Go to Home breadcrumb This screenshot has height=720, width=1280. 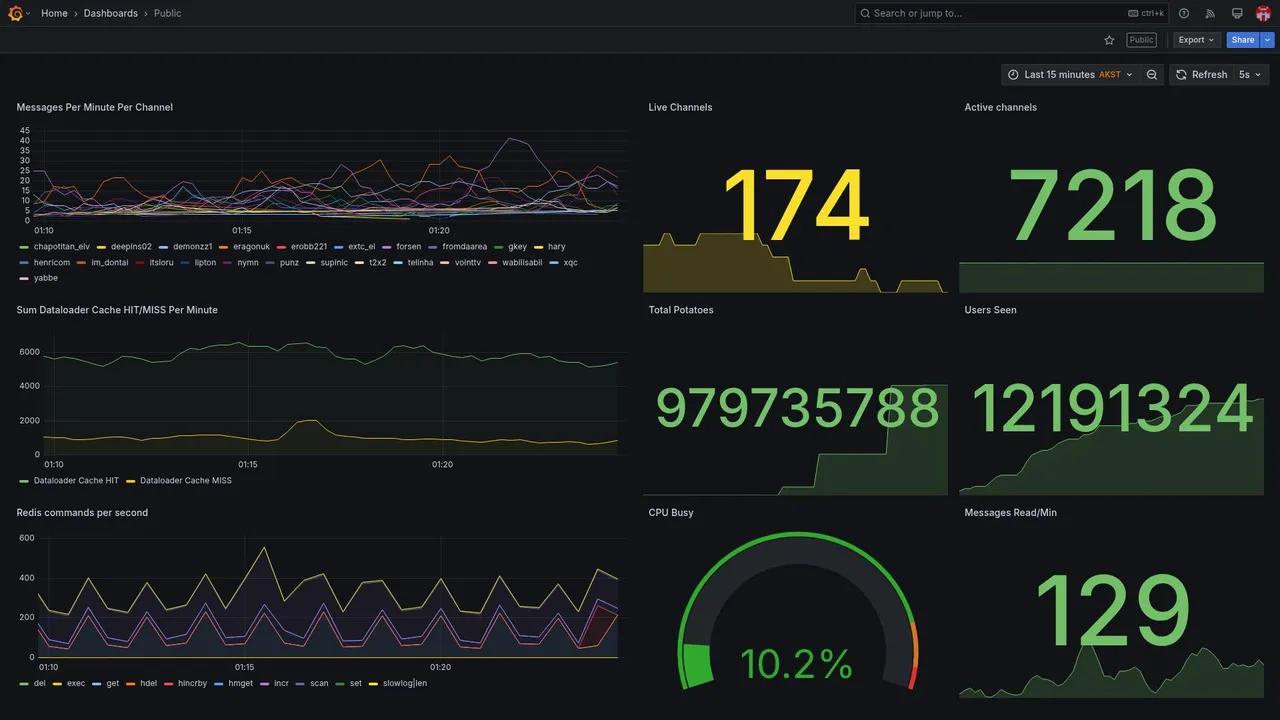point(54,13)
